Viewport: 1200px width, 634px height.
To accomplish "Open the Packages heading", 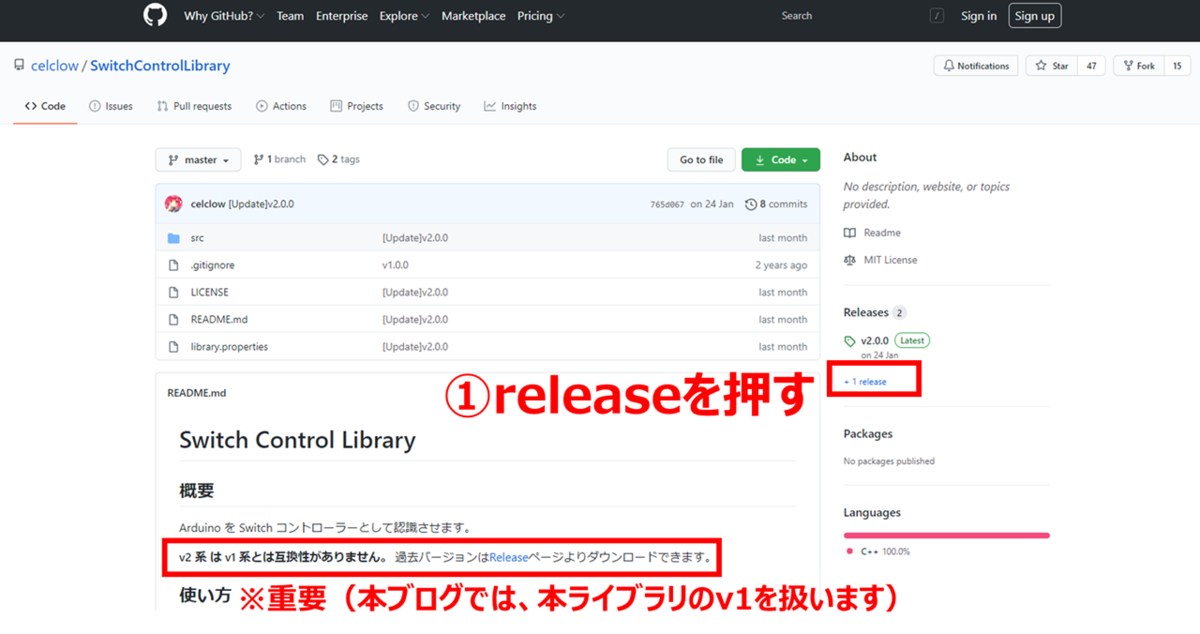I will coord(868,433).
